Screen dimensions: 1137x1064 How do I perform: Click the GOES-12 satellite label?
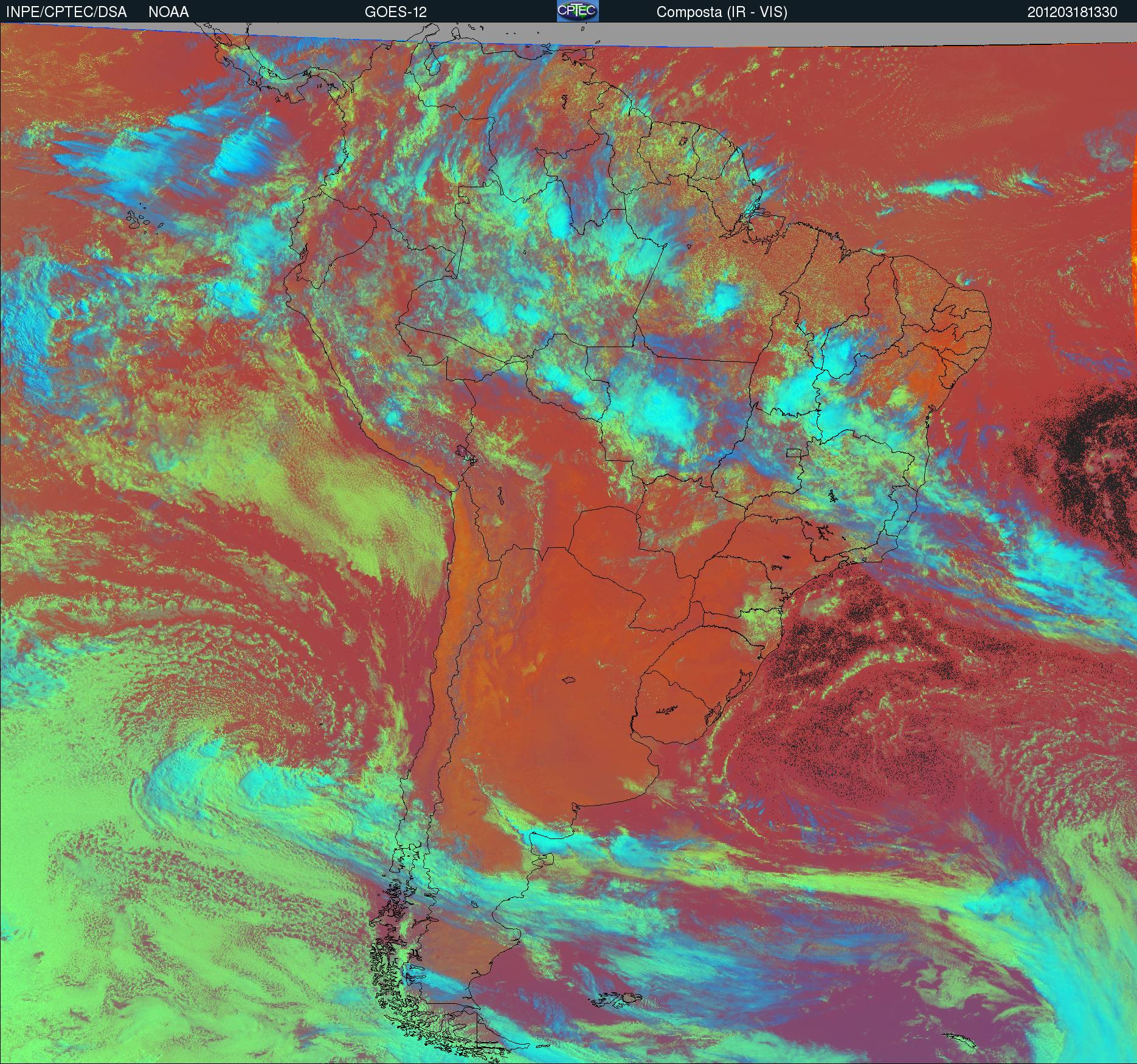tap(395, 12)
